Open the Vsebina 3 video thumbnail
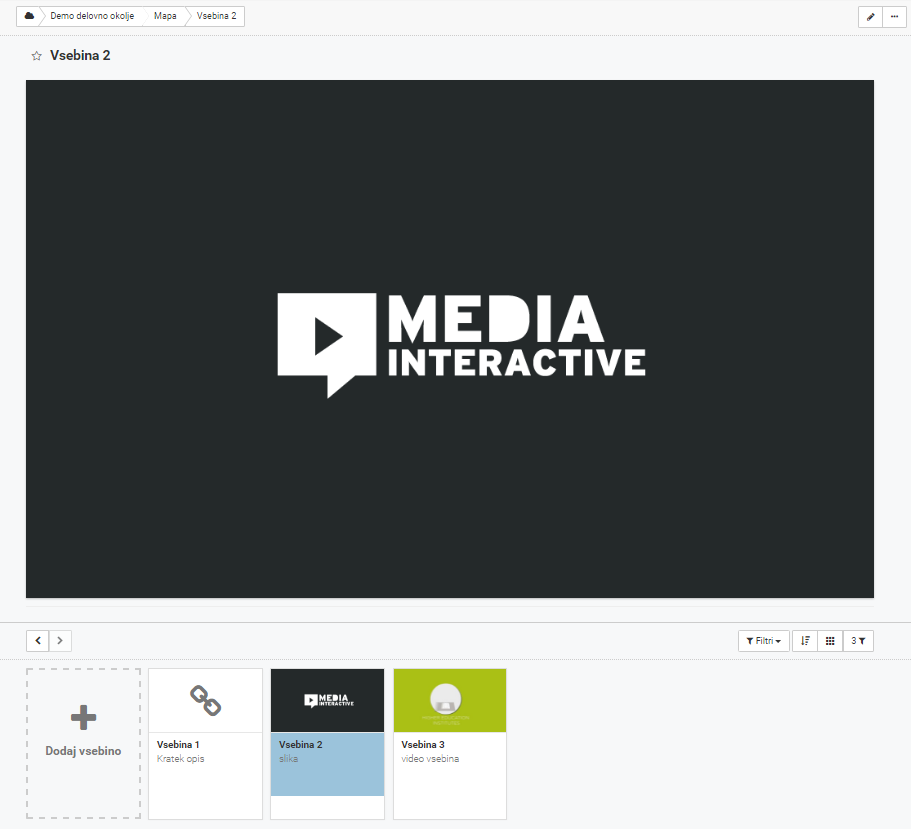 (450, 701)
